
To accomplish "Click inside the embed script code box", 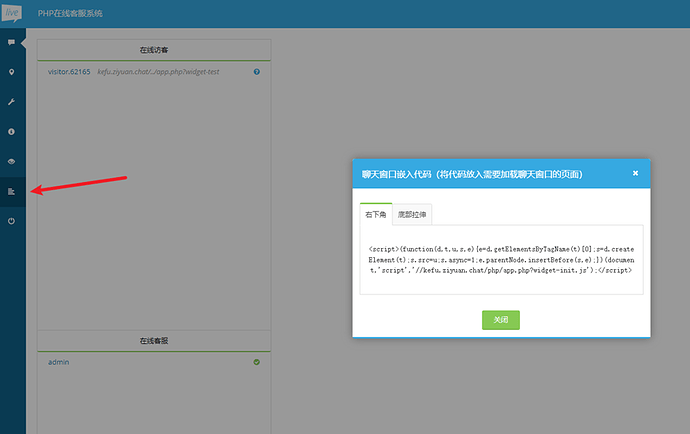I will pos(501,260).
